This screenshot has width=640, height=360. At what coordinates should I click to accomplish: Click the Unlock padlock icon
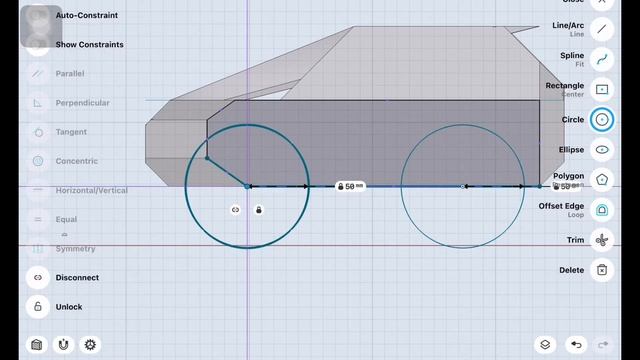point(38,307)
